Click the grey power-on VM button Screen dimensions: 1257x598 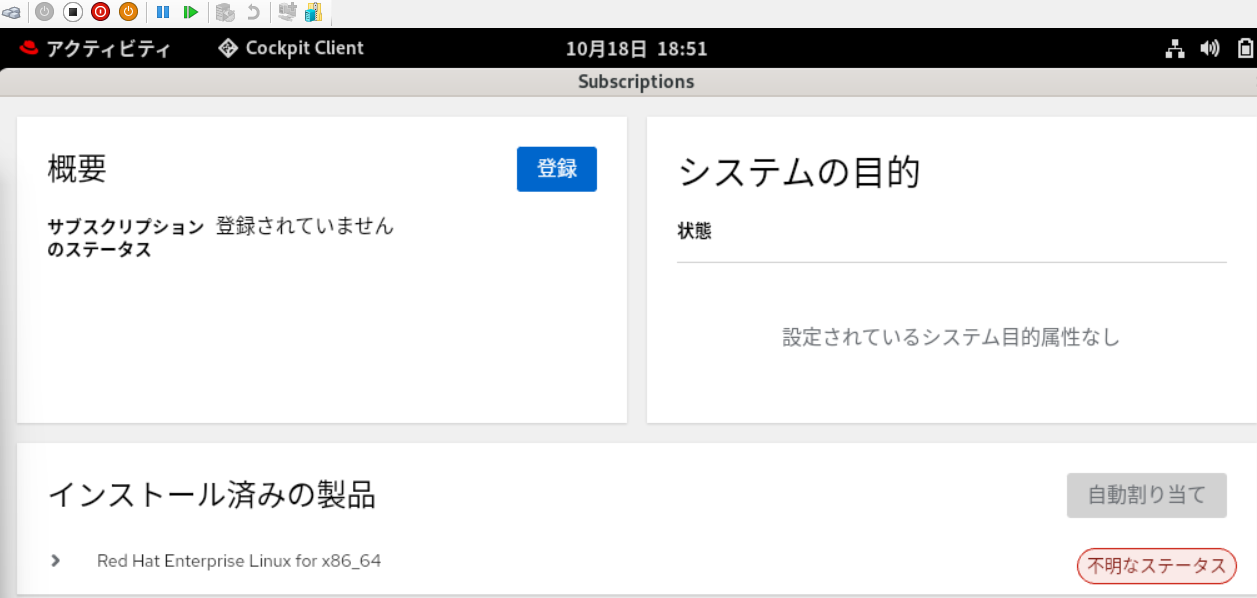coord(44,13)
